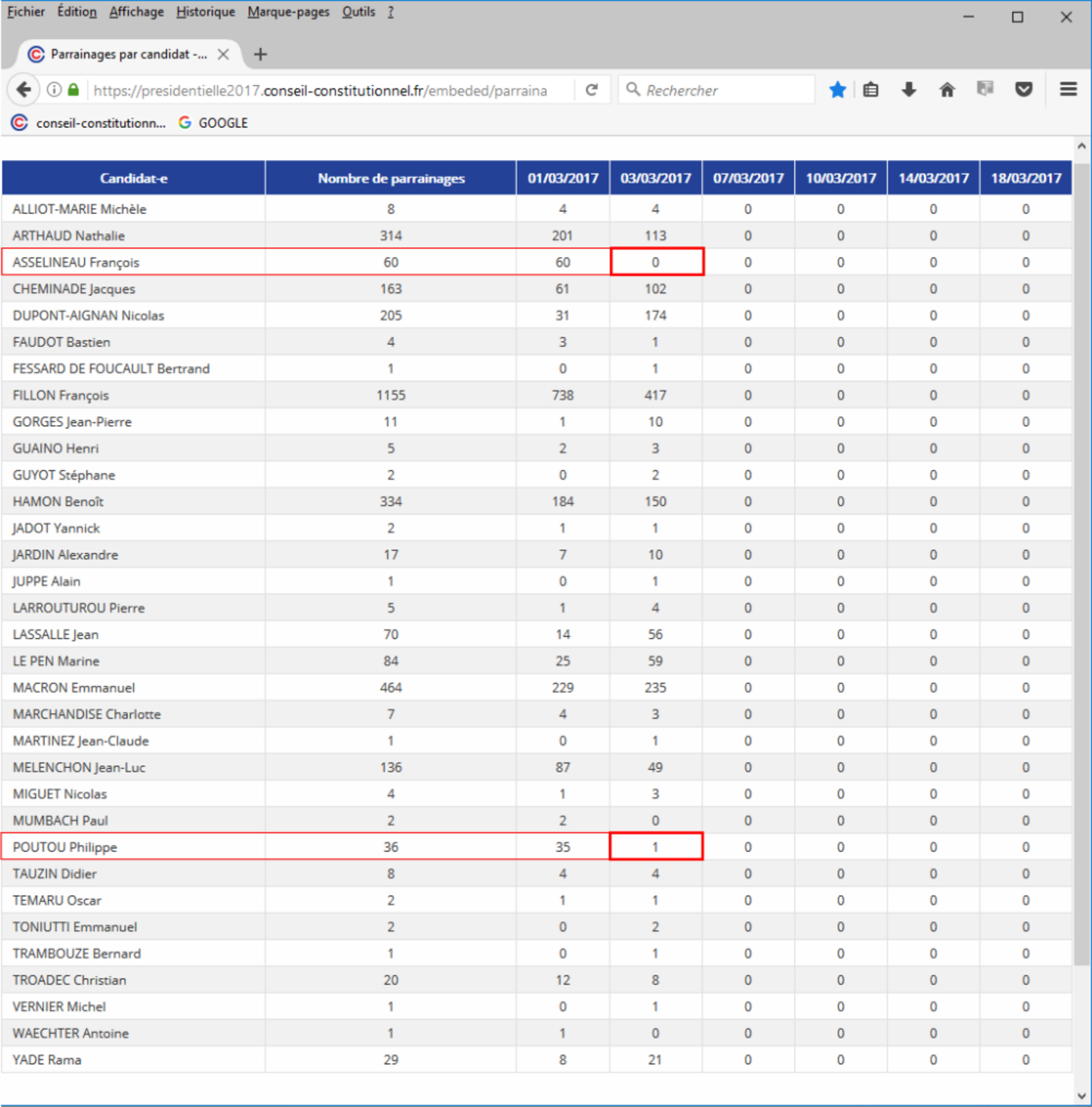The height and width of the screenshot is (1107, 1092).
Task: Open the Marque-pages menu
Action: (288, 12)
